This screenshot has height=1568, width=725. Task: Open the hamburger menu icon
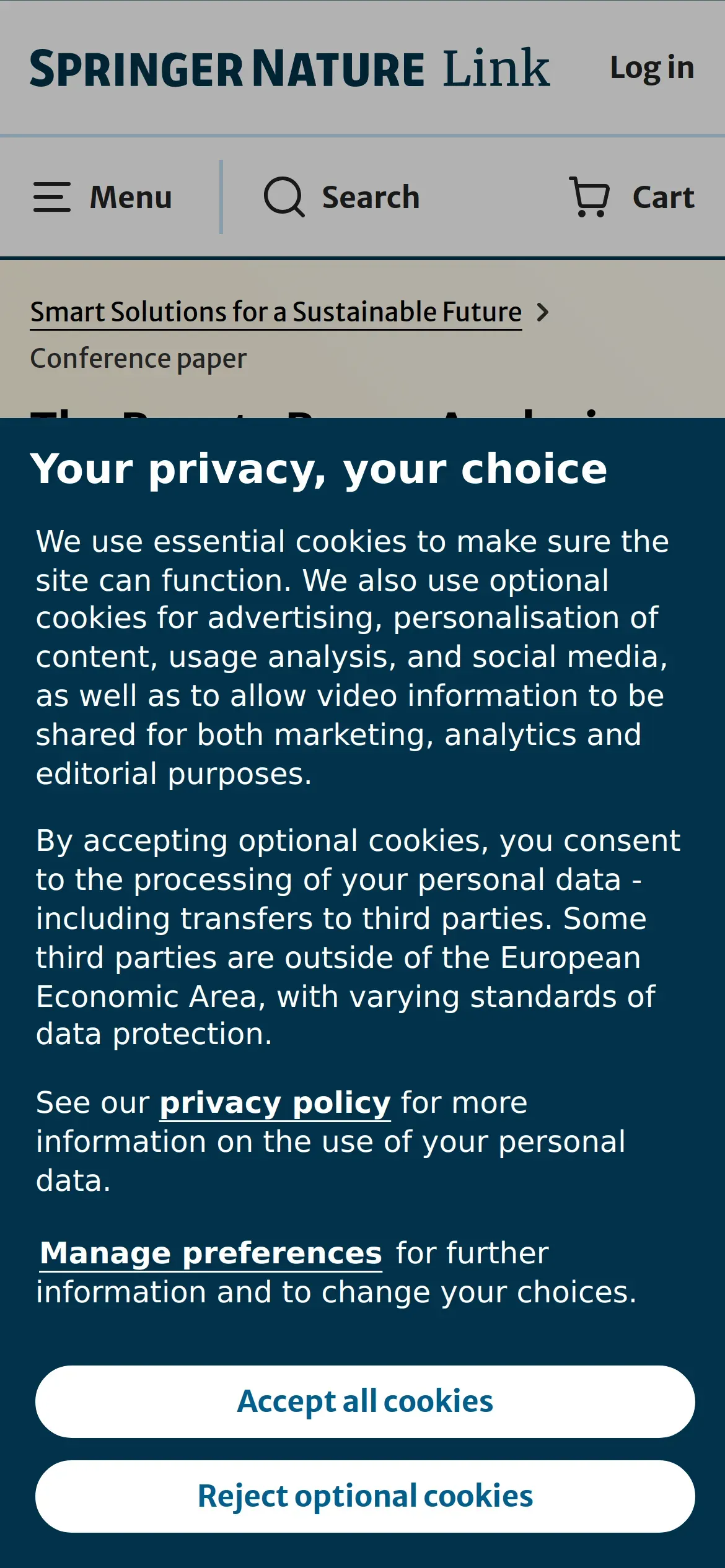tap(51, 197)
